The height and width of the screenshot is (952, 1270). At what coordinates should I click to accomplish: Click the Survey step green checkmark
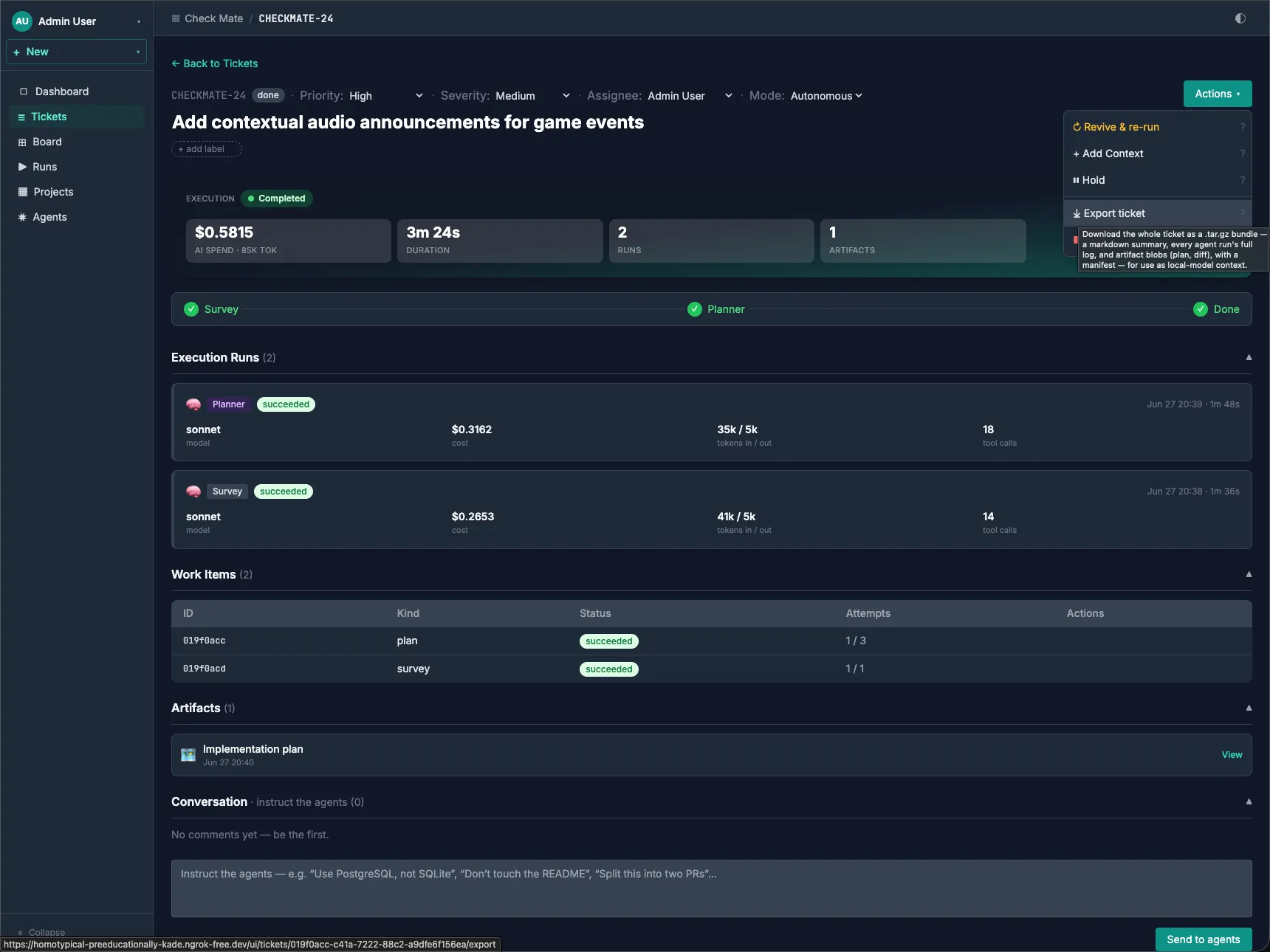coord(191,309)
